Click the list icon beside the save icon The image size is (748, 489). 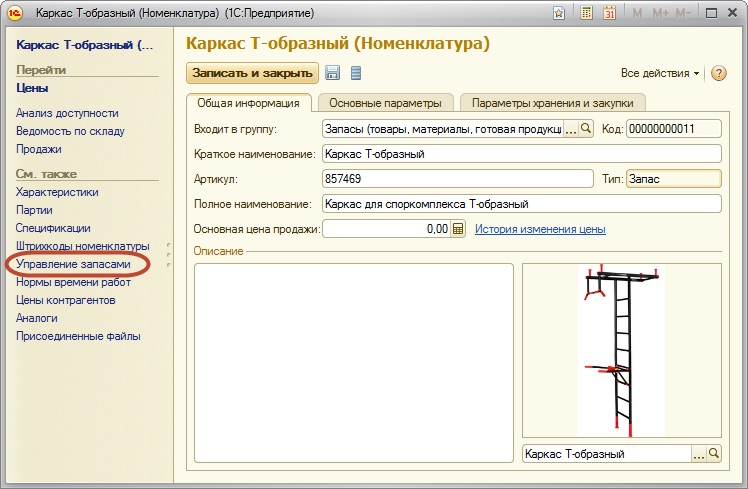pyautogui.click(x=356, y=73)
